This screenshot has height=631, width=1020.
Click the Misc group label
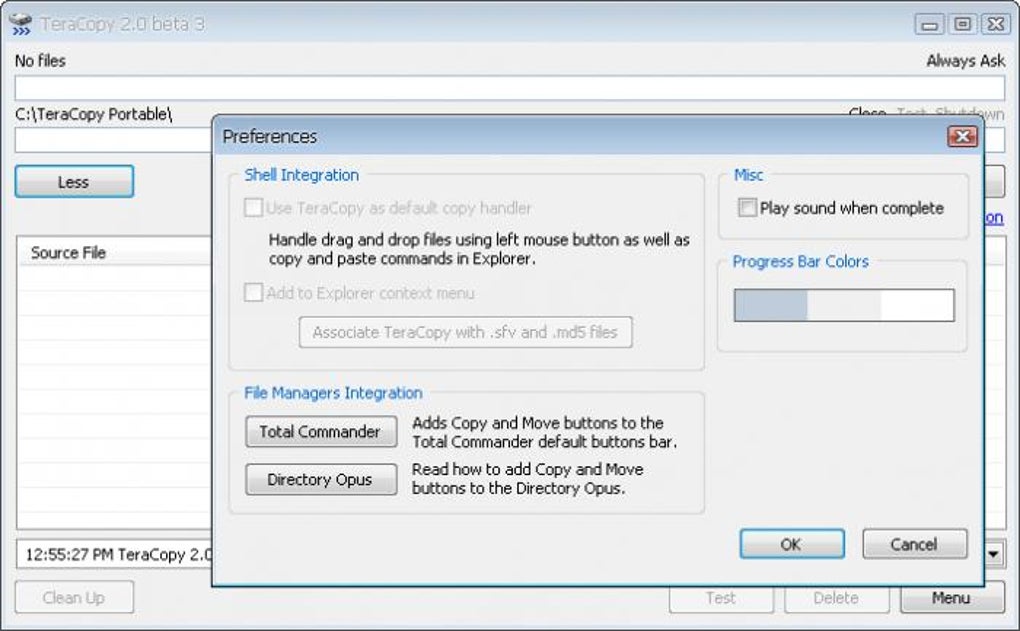click(x=749, y=175)
